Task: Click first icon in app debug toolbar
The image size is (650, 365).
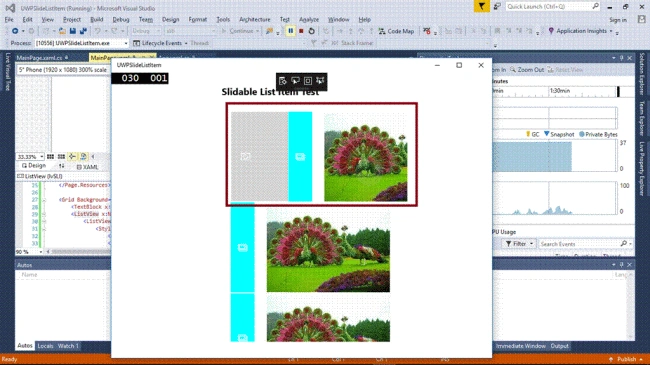Action: pyautogui.click(x=283, y=80)
